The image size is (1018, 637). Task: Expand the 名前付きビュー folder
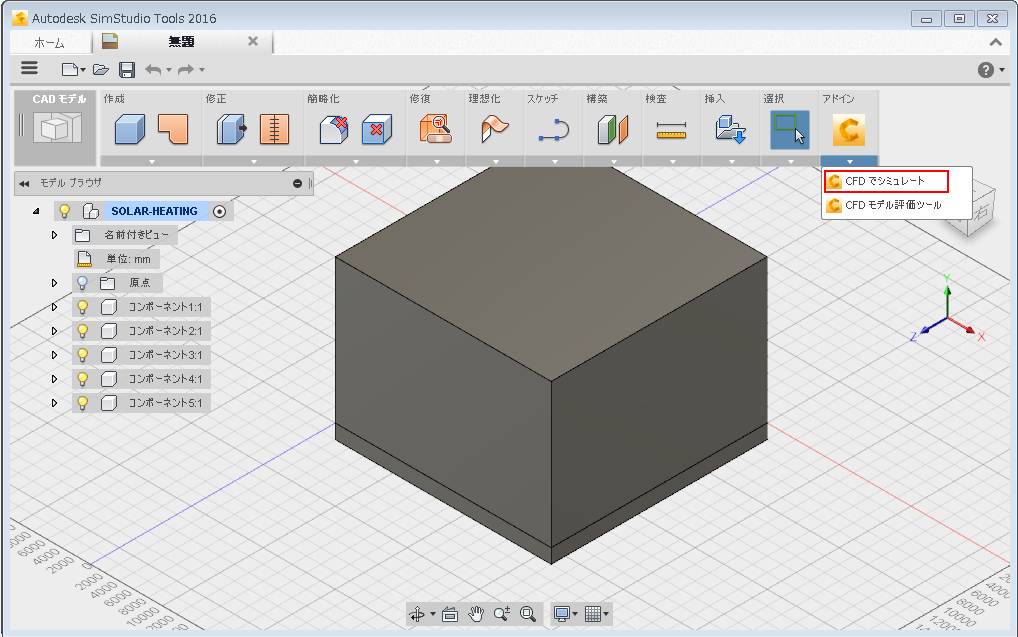pos(55,235)
